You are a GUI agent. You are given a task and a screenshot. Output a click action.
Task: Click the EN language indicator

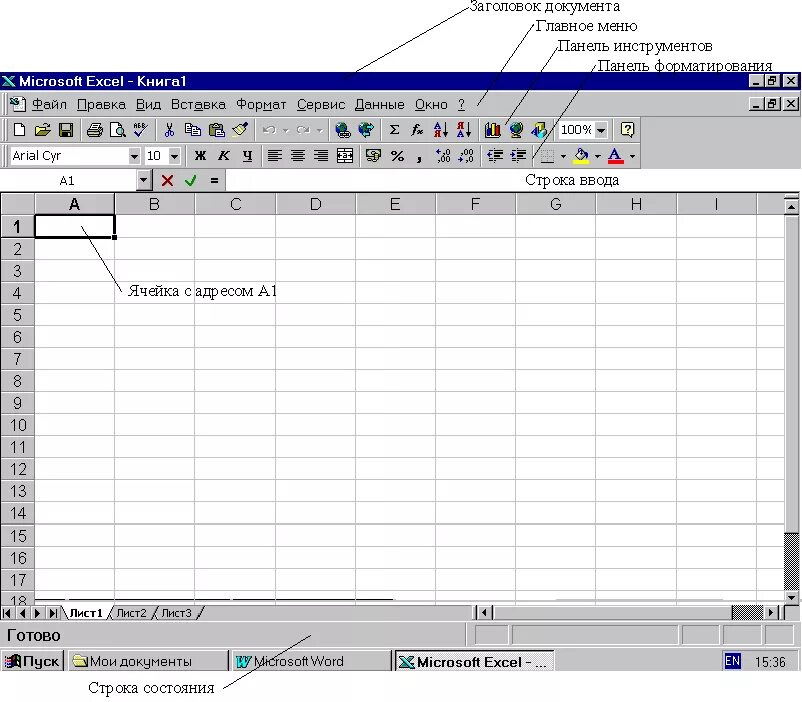click(732, 661)
